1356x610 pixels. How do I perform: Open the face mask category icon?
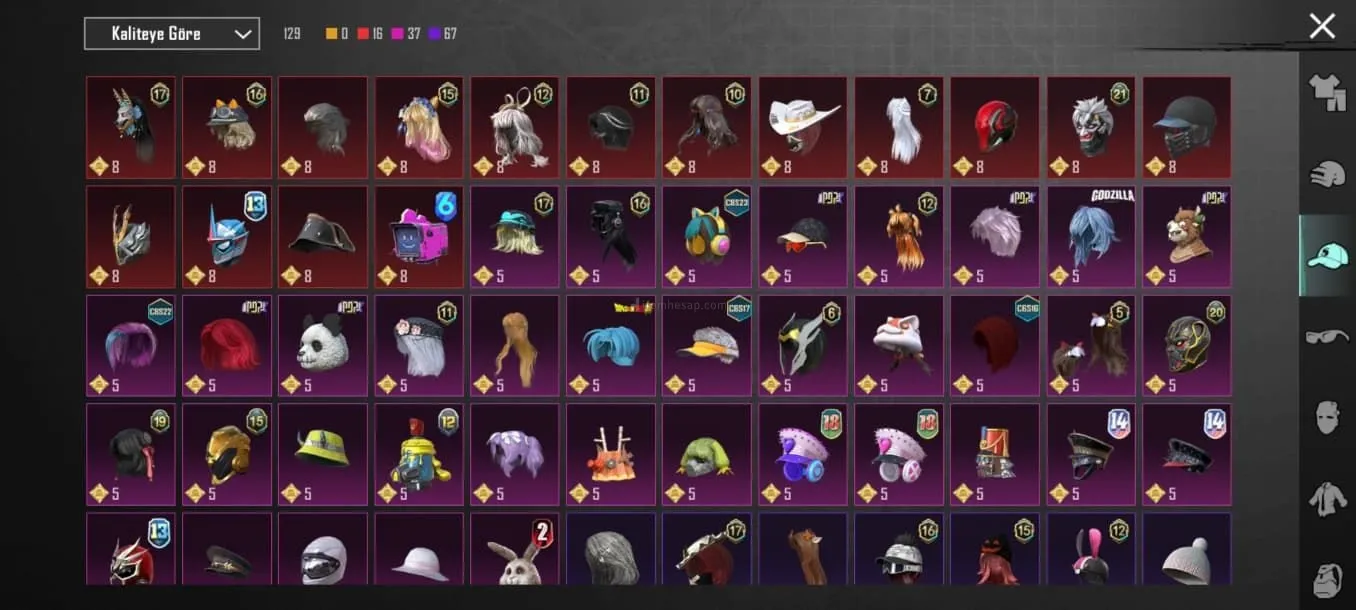coord(1328,417)
